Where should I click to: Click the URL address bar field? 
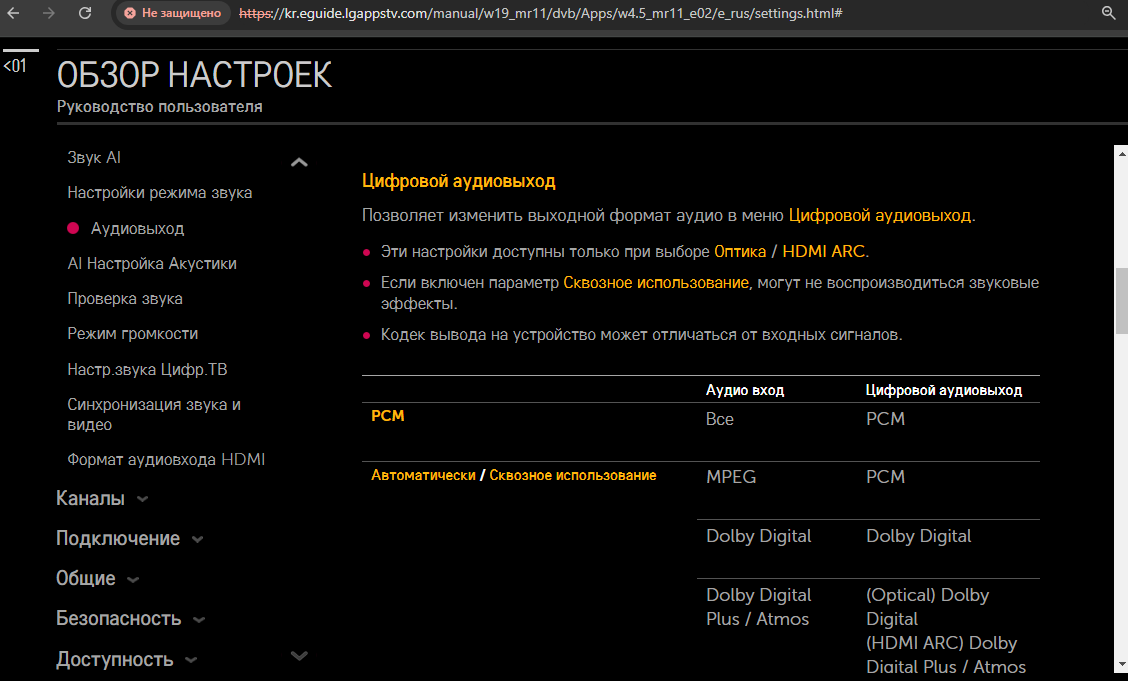pyautogui.click(x=600, y=14)
